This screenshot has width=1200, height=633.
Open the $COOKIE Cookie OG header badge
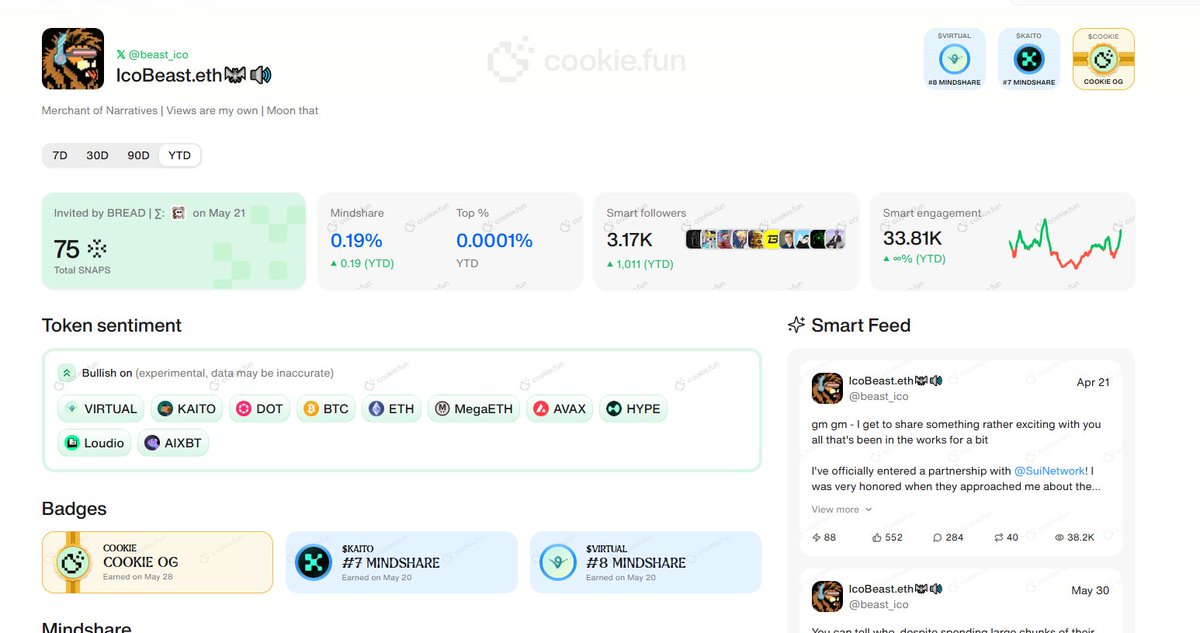tap(1103, 59)
